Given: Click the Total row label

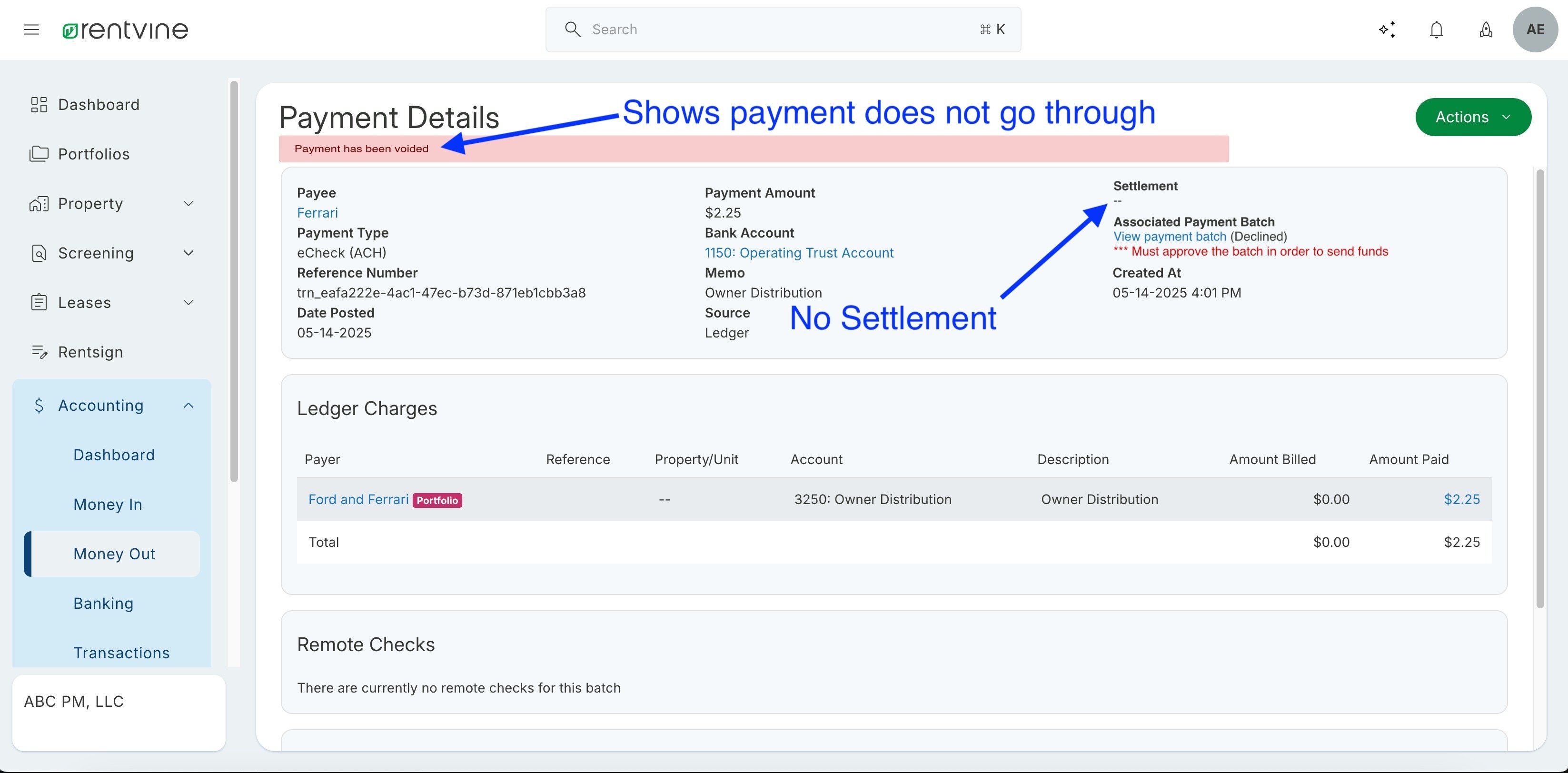Looking at the screenshot, I should click(323, 542).
